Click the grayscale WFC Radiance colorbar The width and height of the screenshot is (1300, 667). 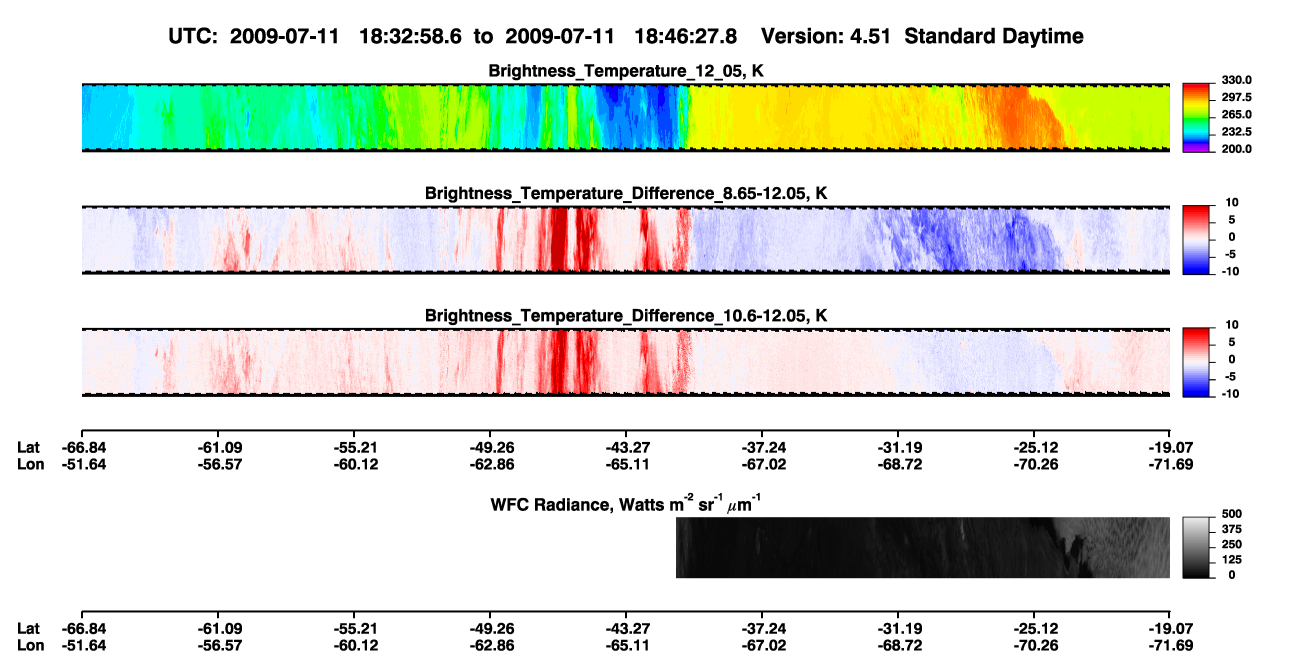tap(1196, 548)
